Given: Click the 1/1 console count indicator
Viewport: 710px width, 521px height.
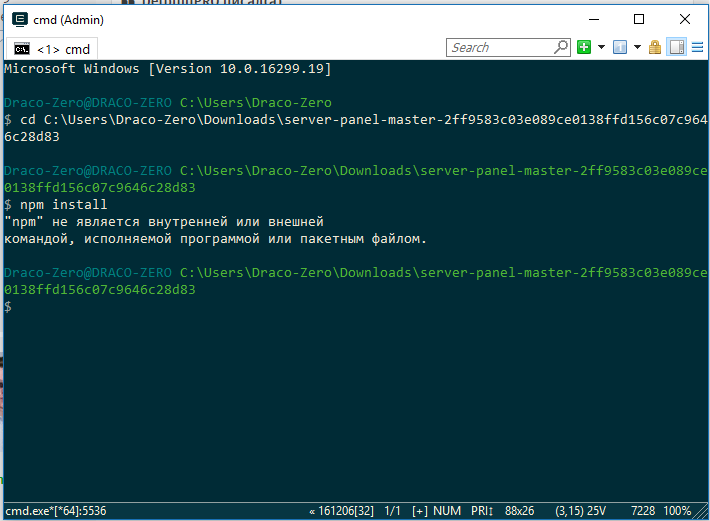Looking at the screenshot, I should pos(392,511).
